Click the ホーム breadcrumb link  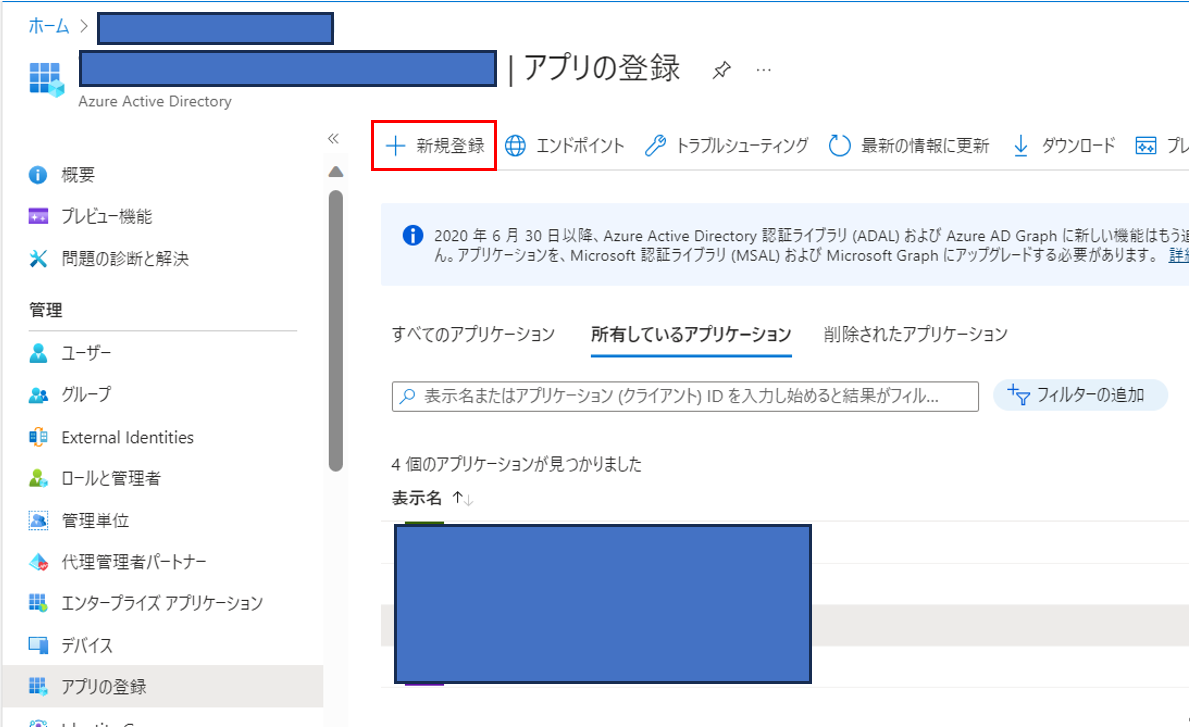point(49,27)
